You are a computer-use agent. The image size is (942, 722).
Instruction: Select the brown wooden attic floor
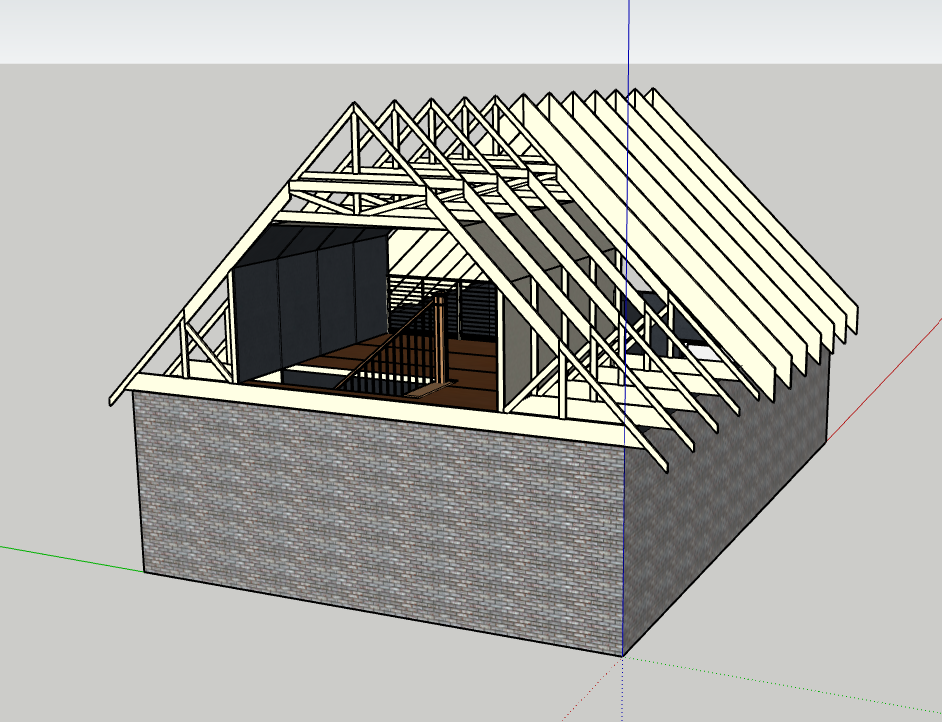click(470, 375)
